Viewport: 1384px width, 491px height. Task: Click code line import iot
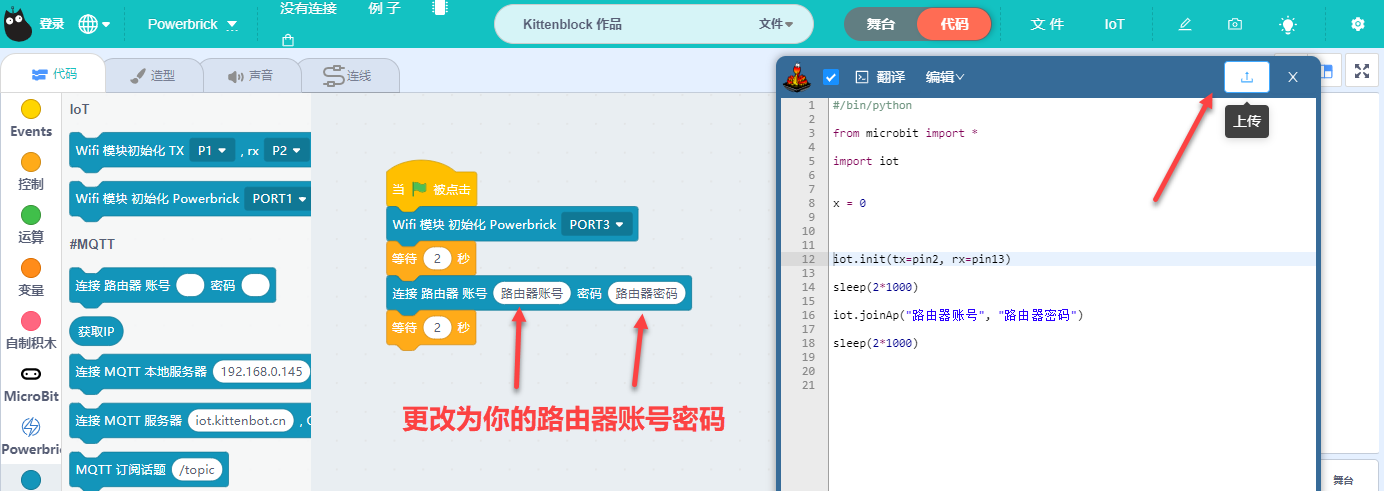tap(866, 161)
